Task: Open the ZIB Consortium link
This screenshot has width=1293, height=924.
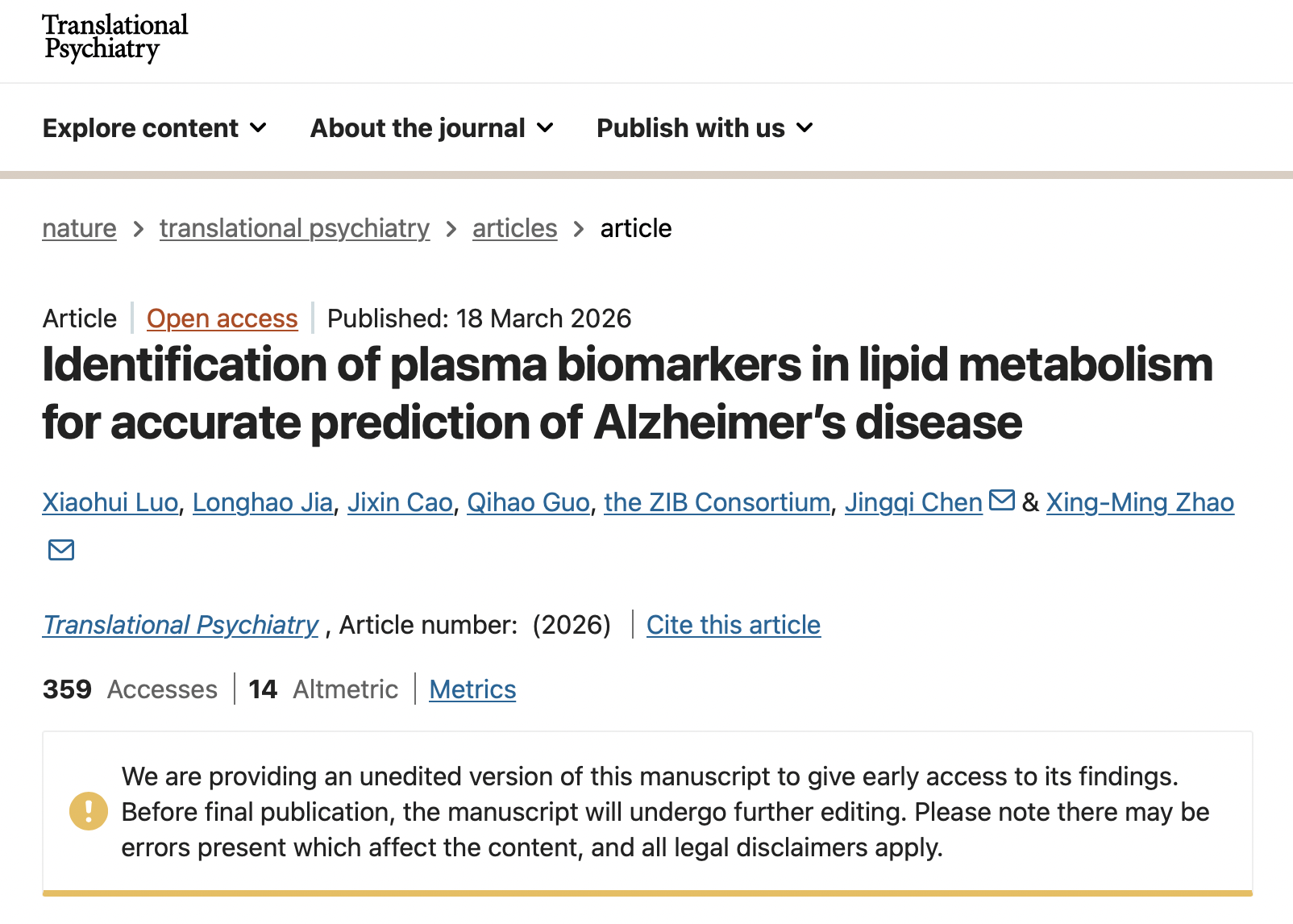Action: tap(717, 502)
